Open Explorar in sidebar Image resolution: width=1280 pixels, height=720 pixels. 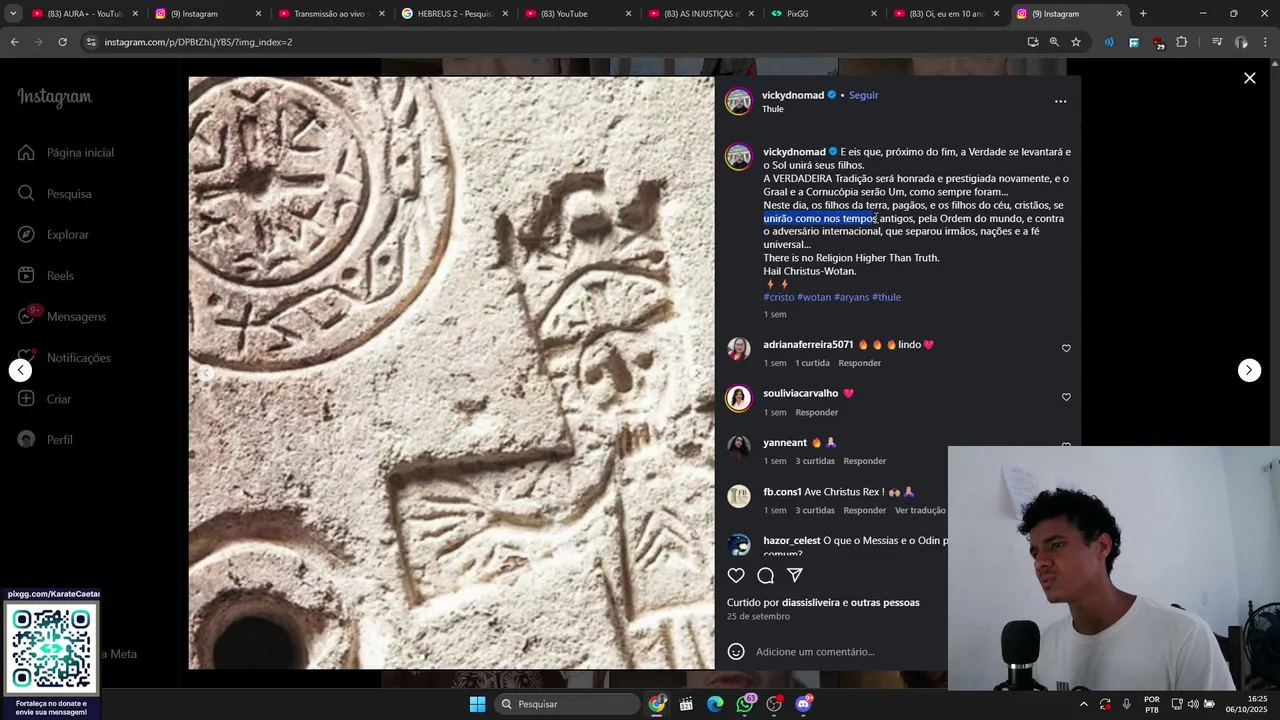point(54,234)
